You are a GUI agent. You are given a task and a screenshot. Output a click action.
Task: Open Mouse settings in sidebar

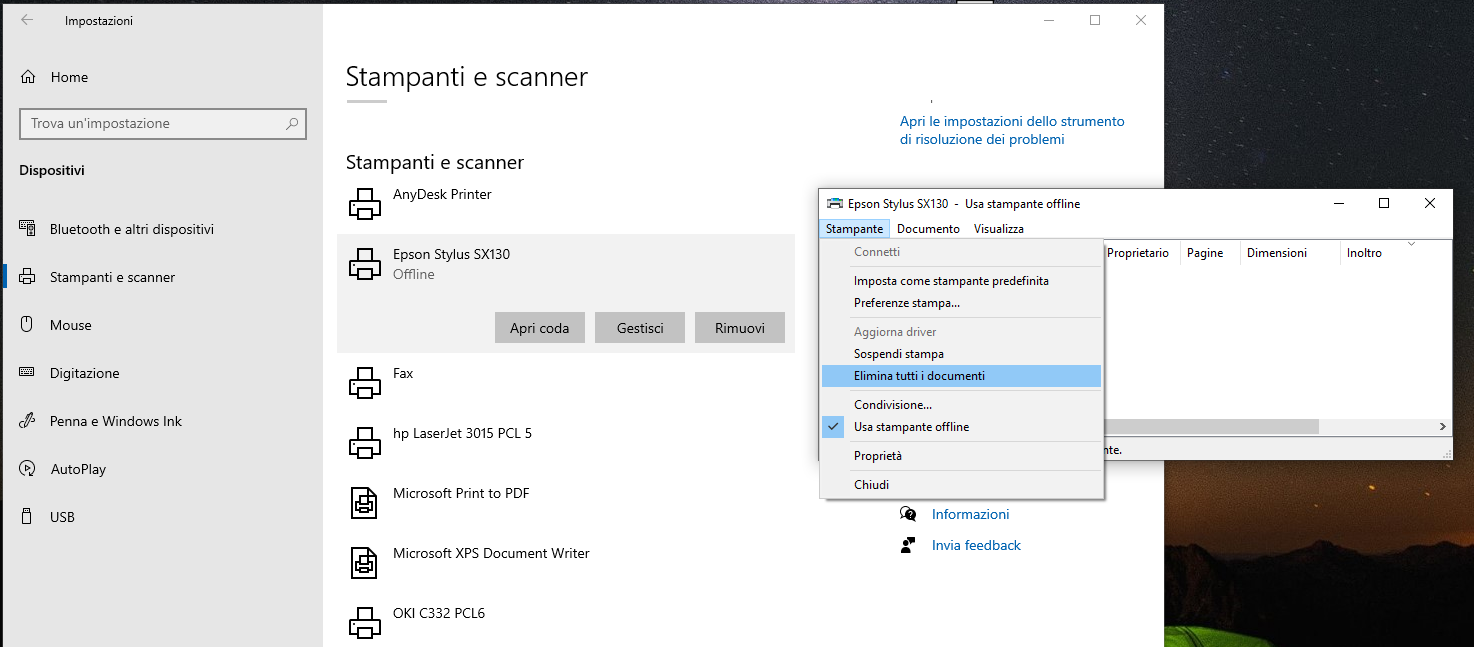pos(71,325)
